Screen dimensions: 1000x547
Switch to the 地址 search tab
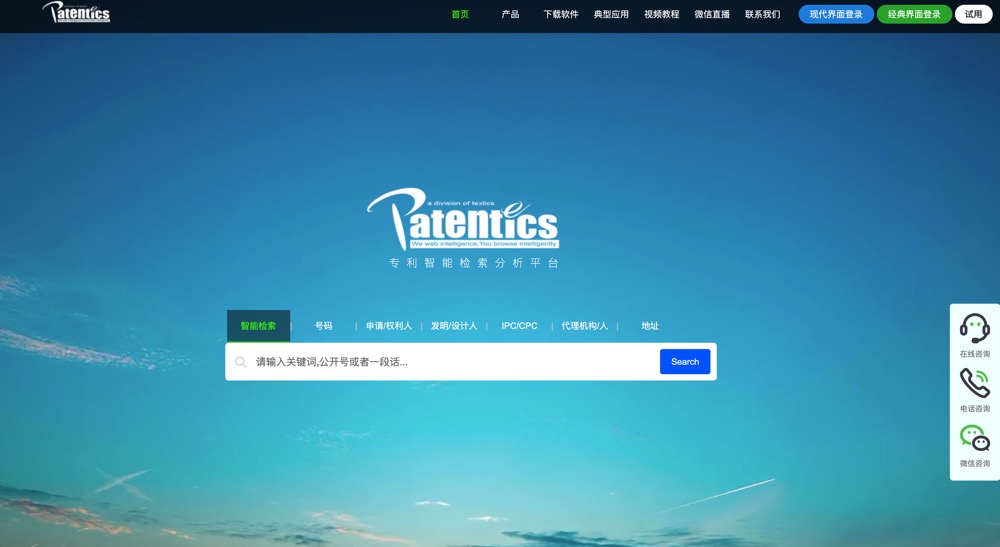[650, 326]
